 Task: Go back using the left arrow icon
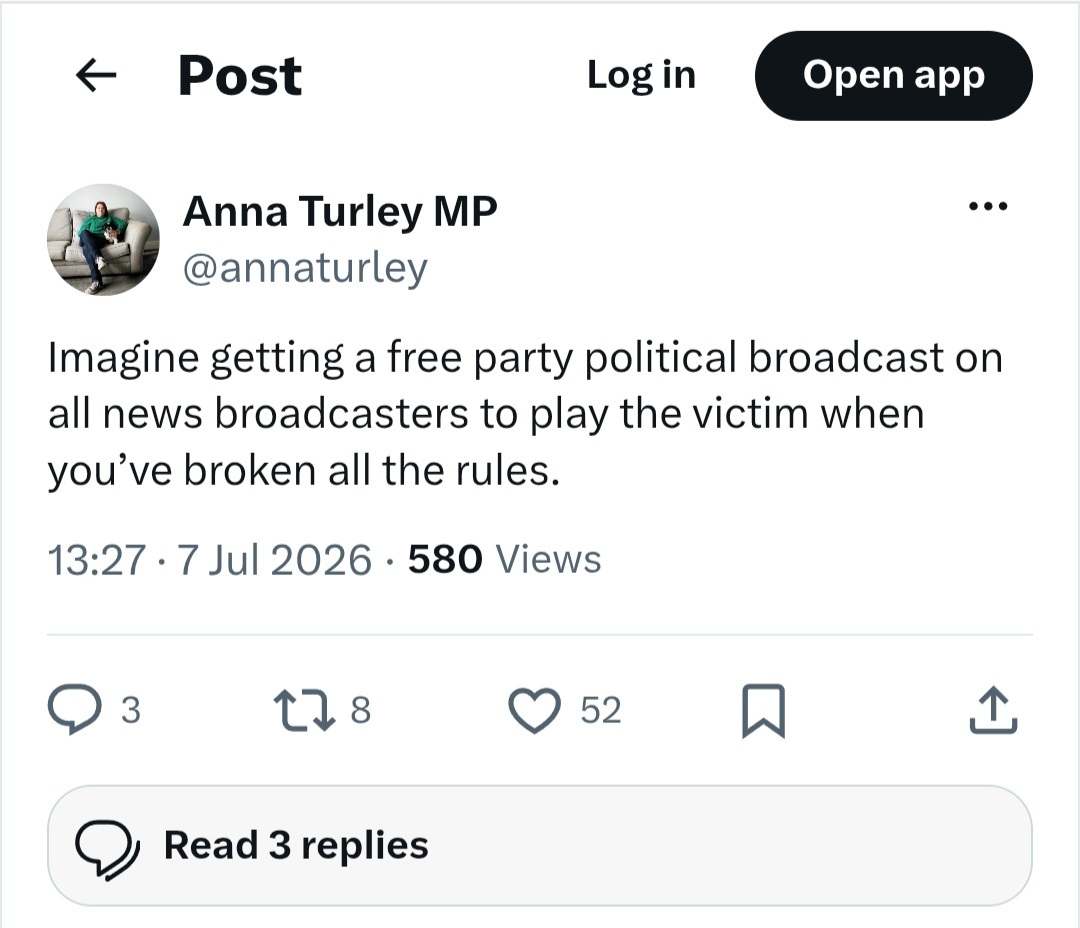96,75
